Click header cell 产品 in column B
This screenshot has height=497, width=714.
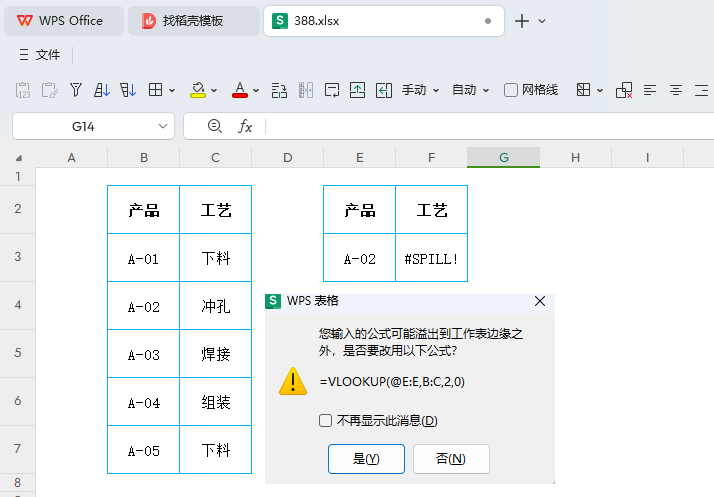(143, 210)
